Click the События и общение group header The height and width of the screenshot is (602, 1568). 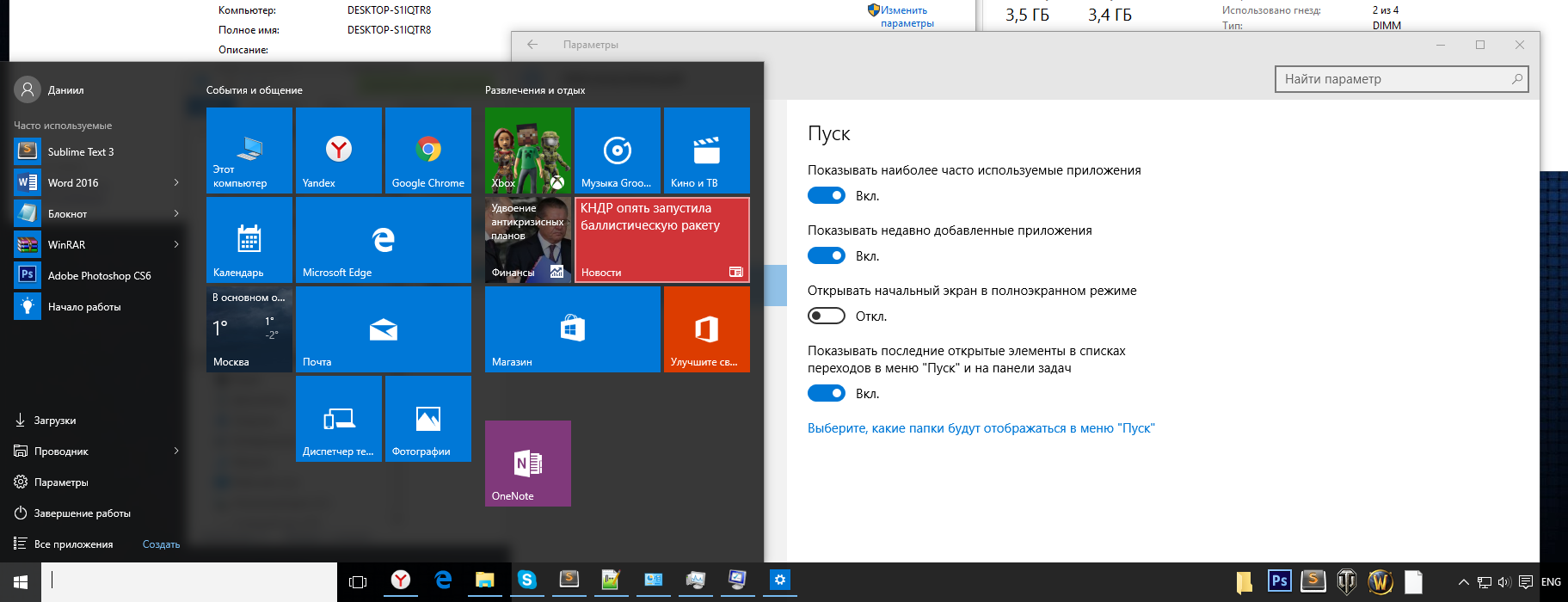(x=255, y=90)
